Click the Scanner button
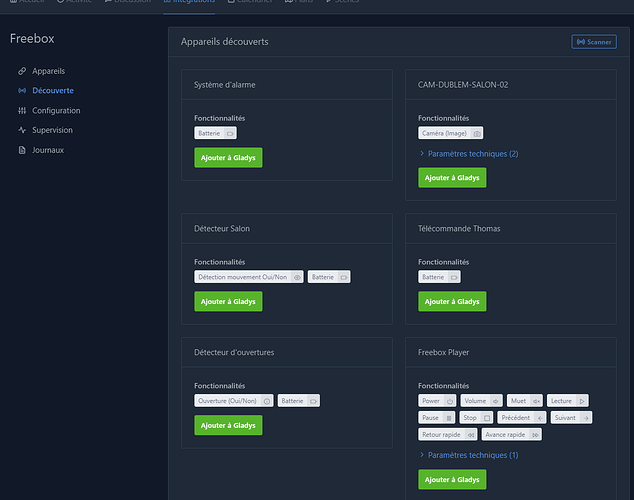The image size is (634, 500). (594, 42)
